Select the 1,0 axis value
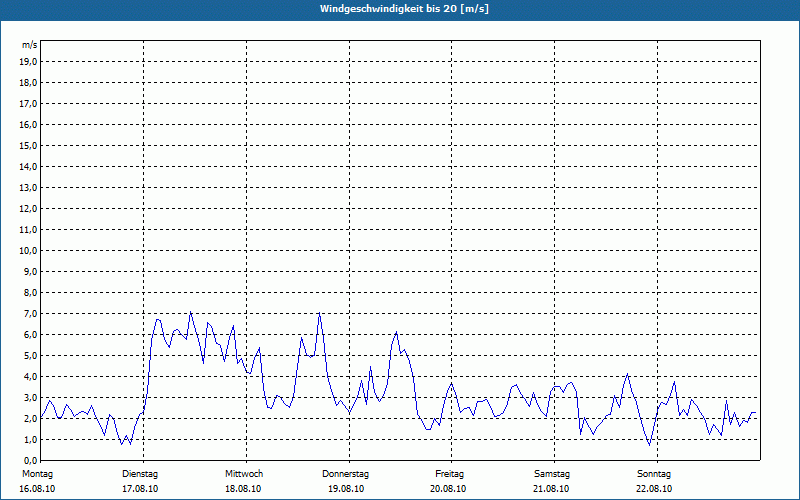Screen dimensions: 800x500 coord(31,440)
